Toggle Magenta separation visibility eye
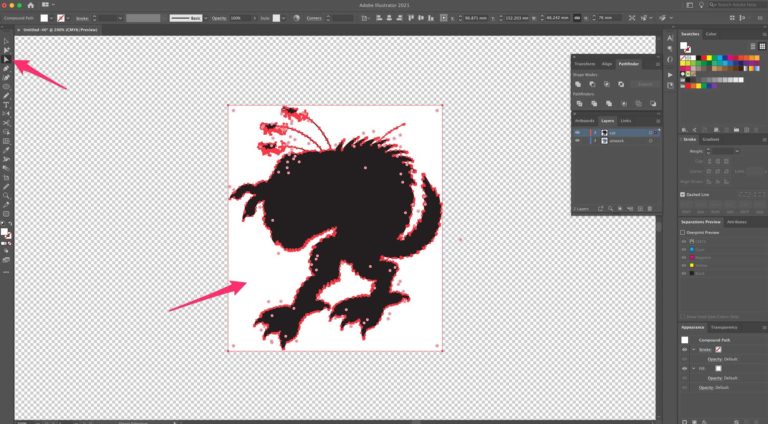768x424 pixels. coord(684,258)
